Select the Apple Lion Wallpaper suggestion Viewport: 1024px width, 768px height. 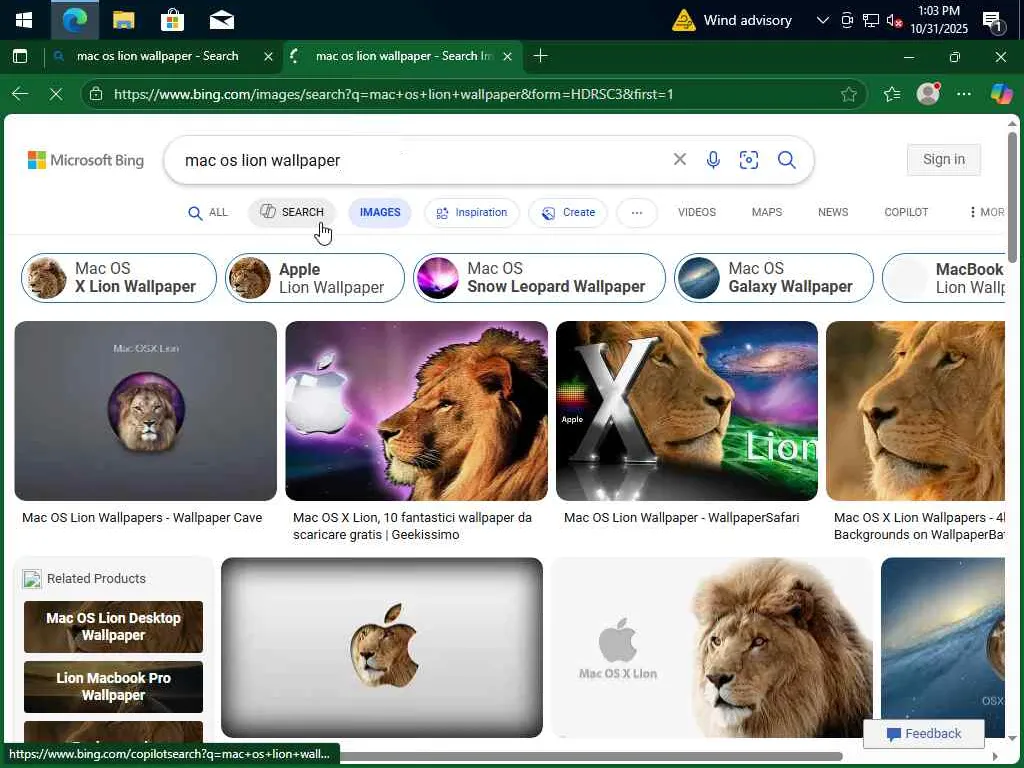(x=315, y=278)
